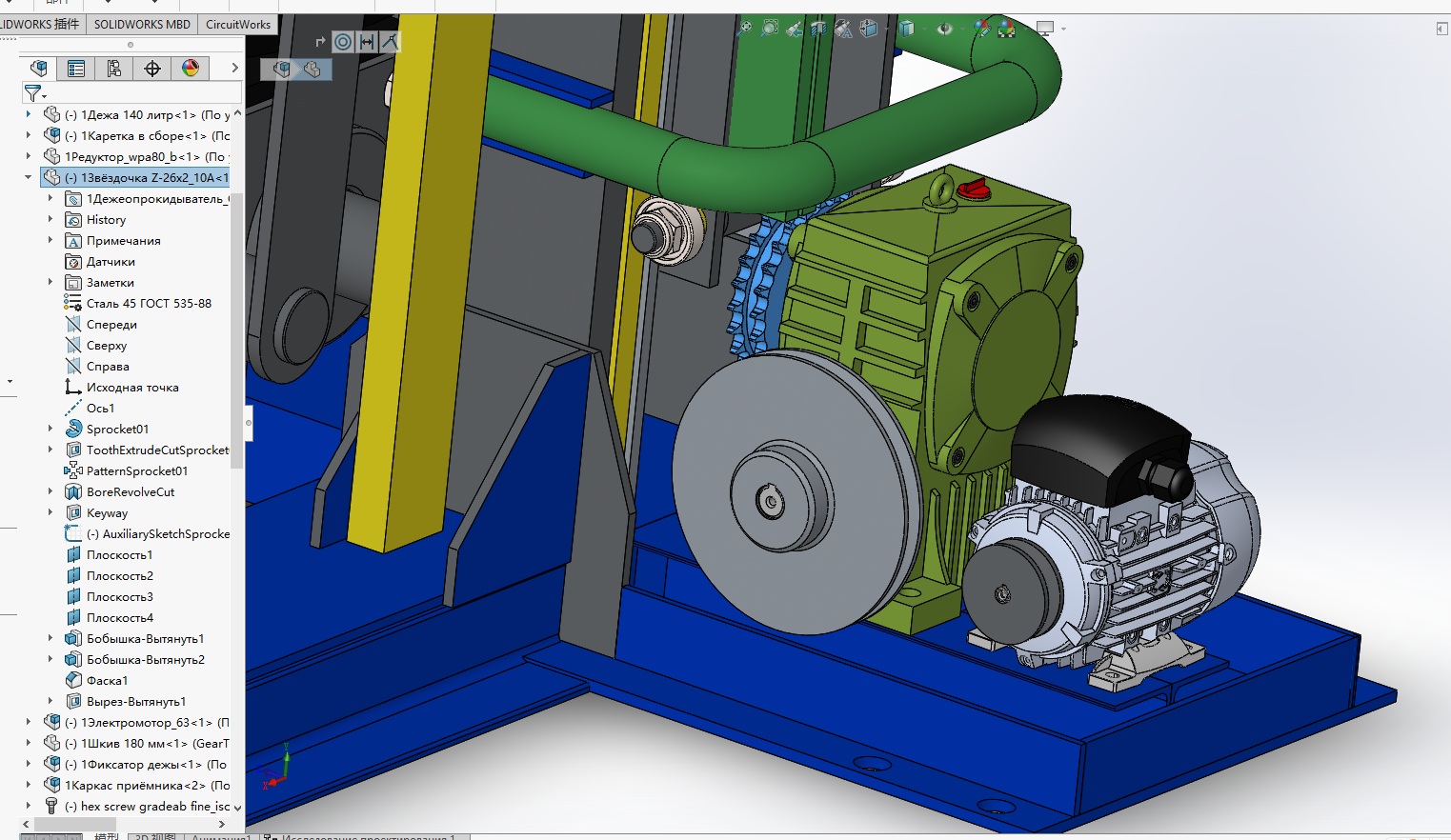1451x840 pixels.
Task: Show more manager tabs with the chevron arrow
Action: (x=234, y=68)
